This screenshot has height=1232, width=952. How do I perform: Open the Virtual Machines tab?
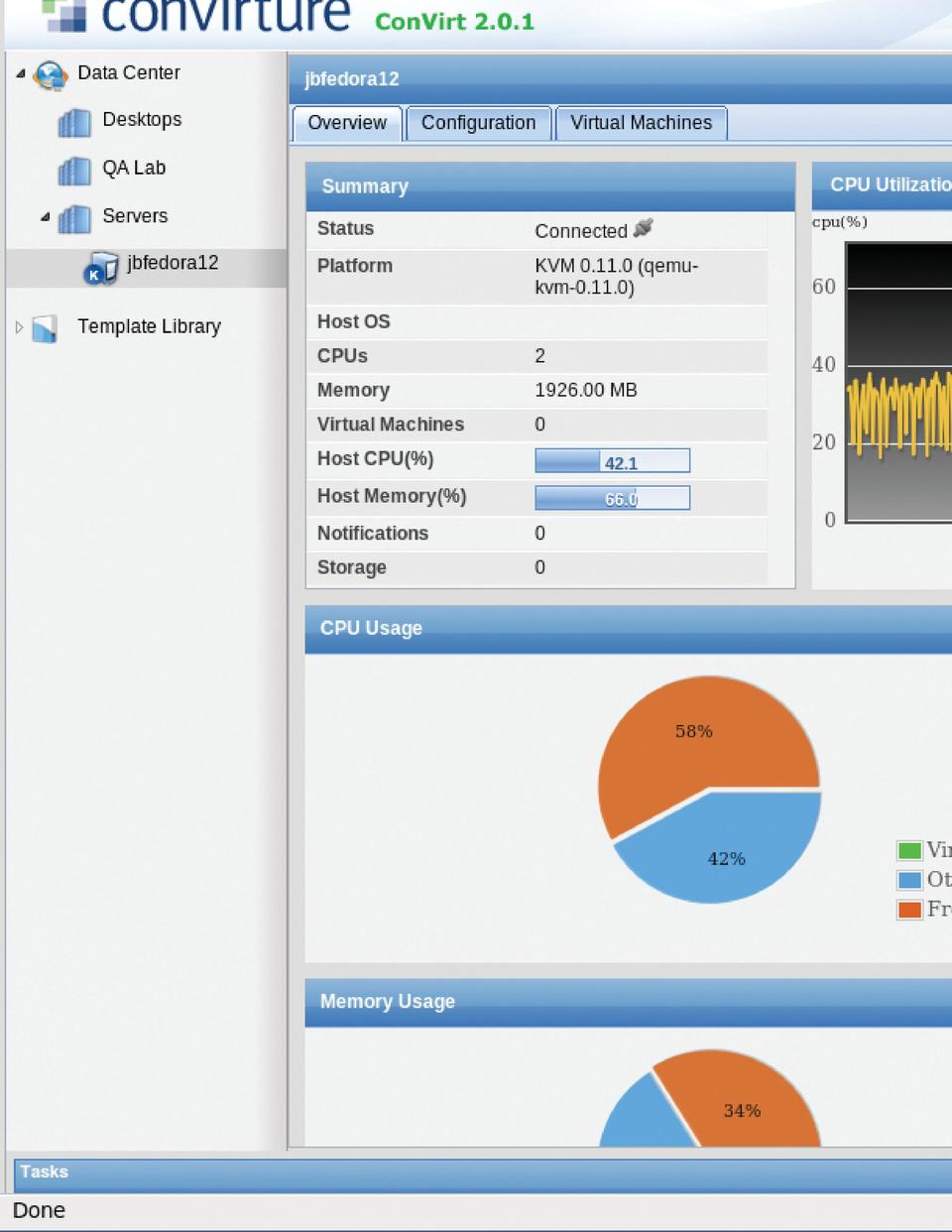pyautogui.click(x=641, y=123)
